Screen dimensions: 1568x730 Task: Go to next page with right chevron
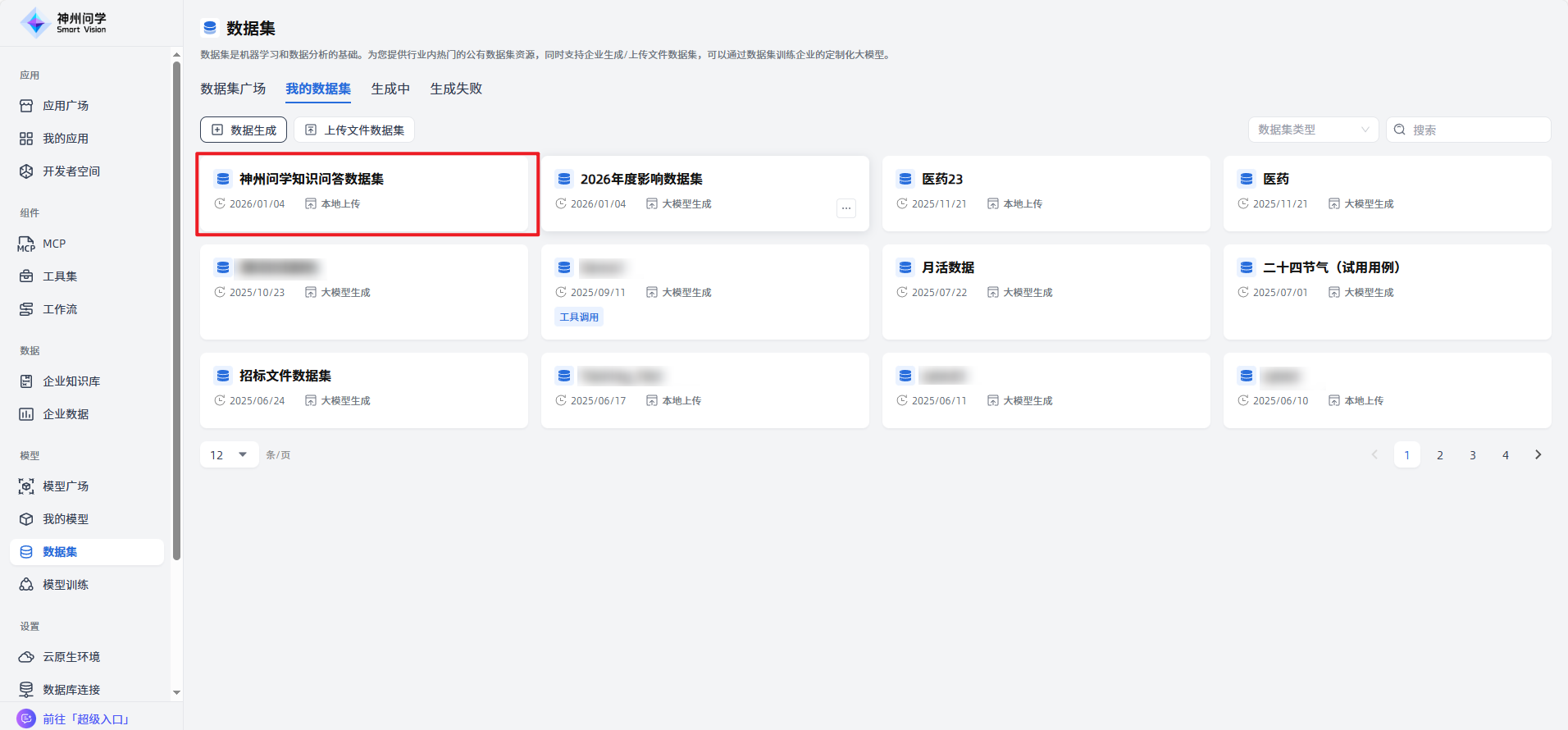click(x=1538, y=454)
